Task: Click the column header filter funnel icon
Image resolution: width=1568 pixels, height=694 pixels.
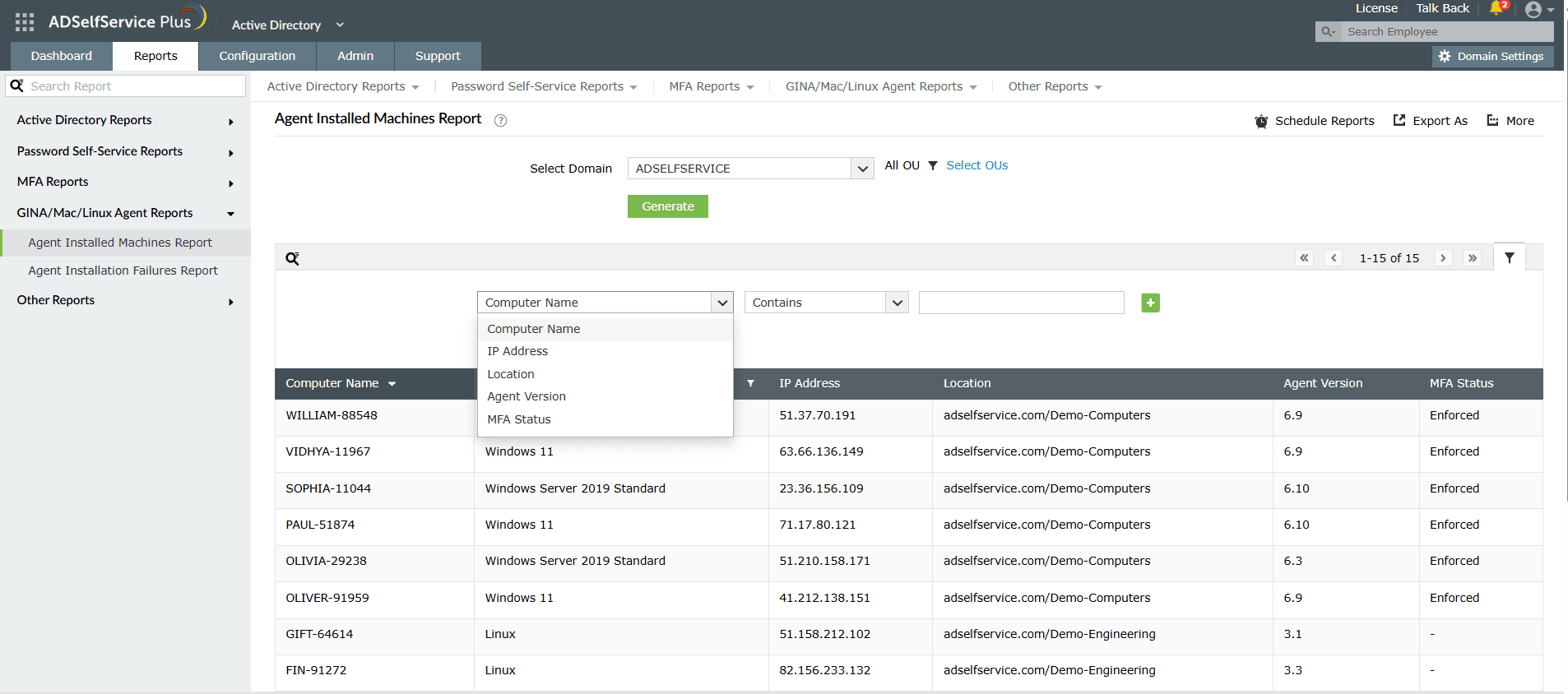Action: tap(750, 383)
